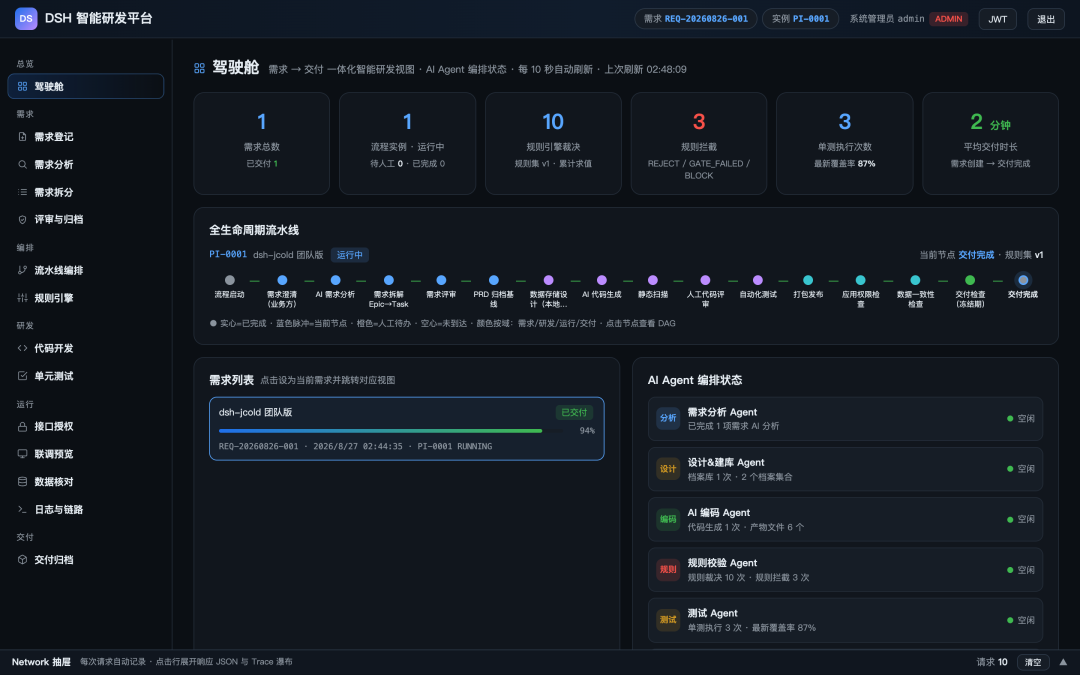Click the 流水线编排 branch icon
Screen dimensions: 1080x675
(22, 271)
